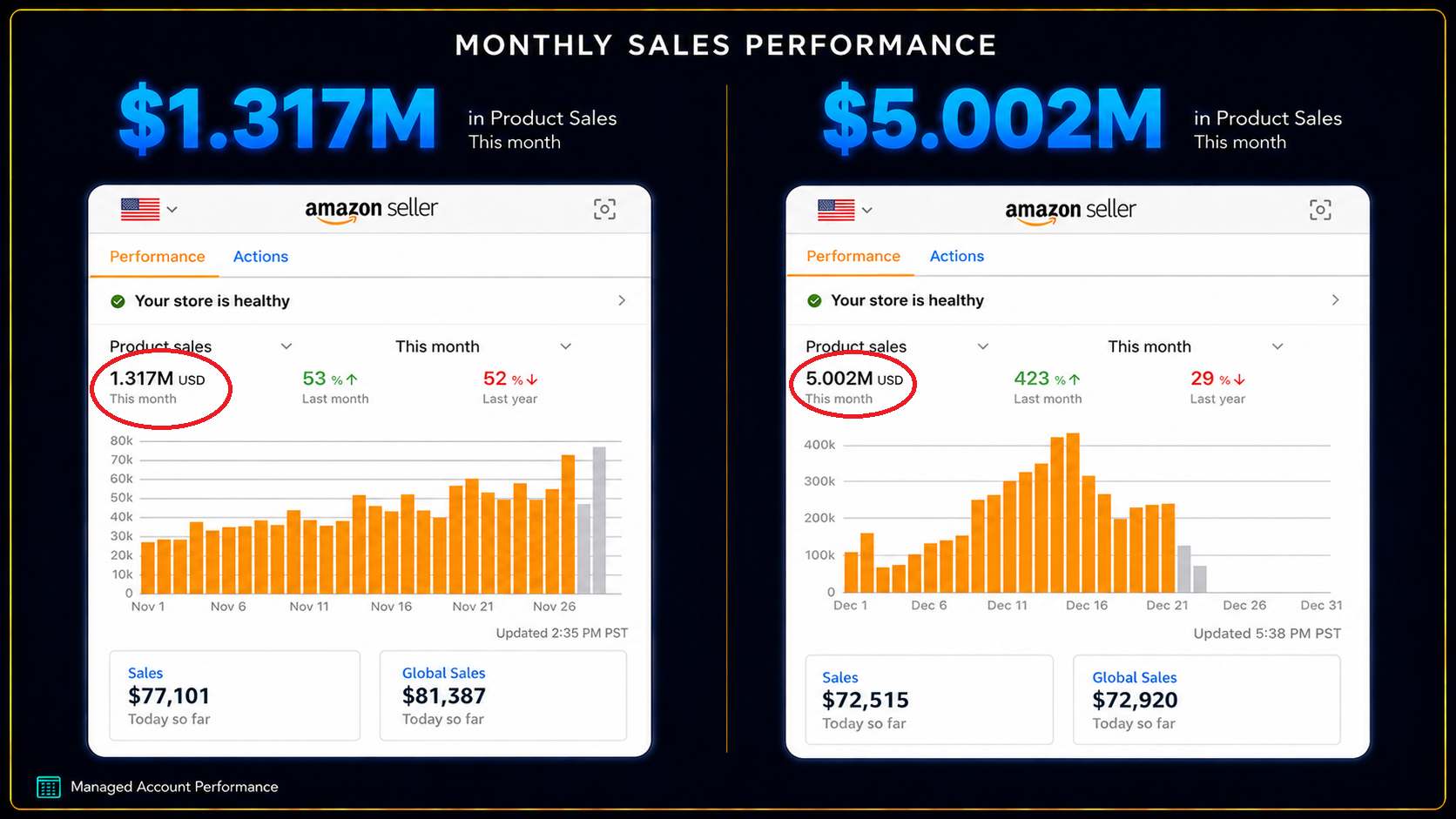1456x819 pixels.
Task: Expand the country chevron beside left flag
Action: (172, 209)
